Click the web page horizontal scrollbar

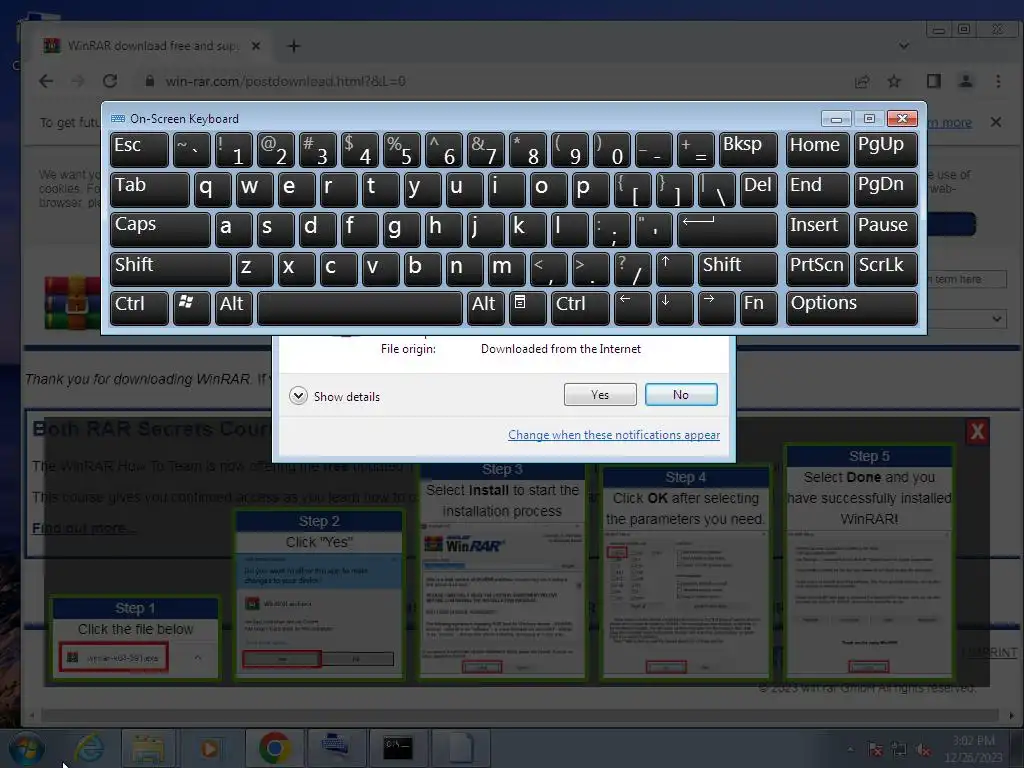520,715
